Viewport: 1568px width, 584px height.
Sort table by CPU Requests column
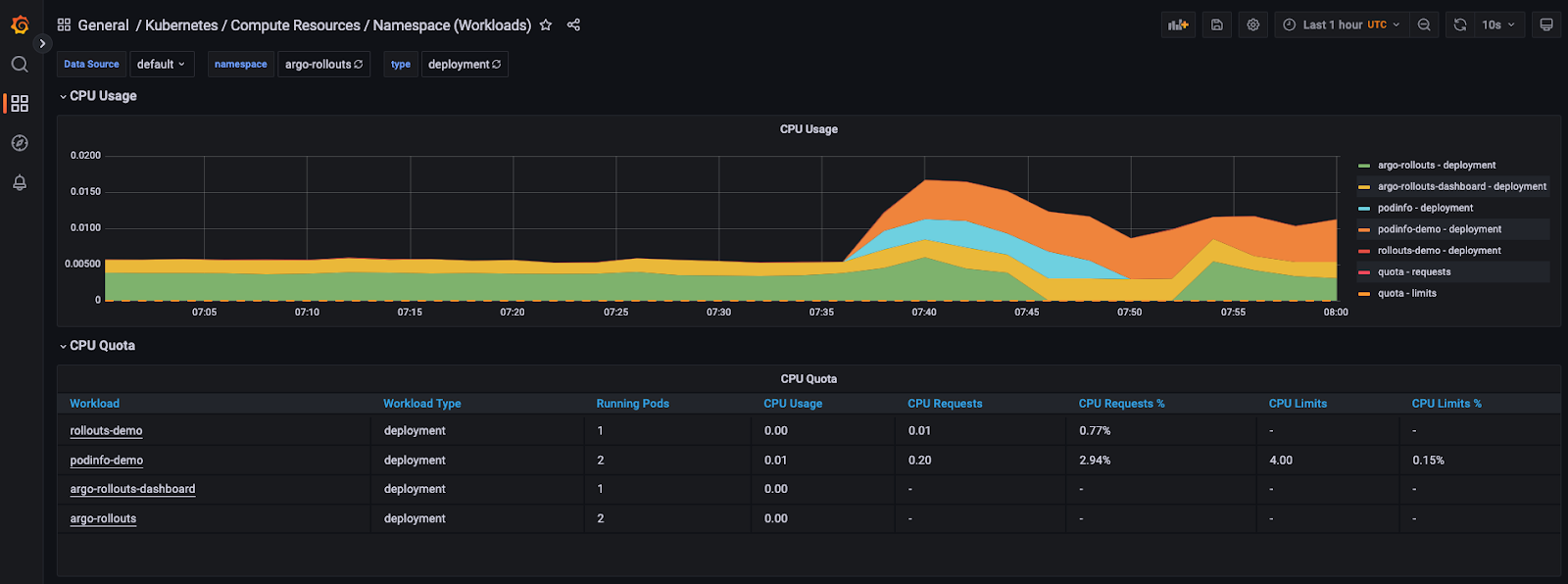click(x=945, y=404)
